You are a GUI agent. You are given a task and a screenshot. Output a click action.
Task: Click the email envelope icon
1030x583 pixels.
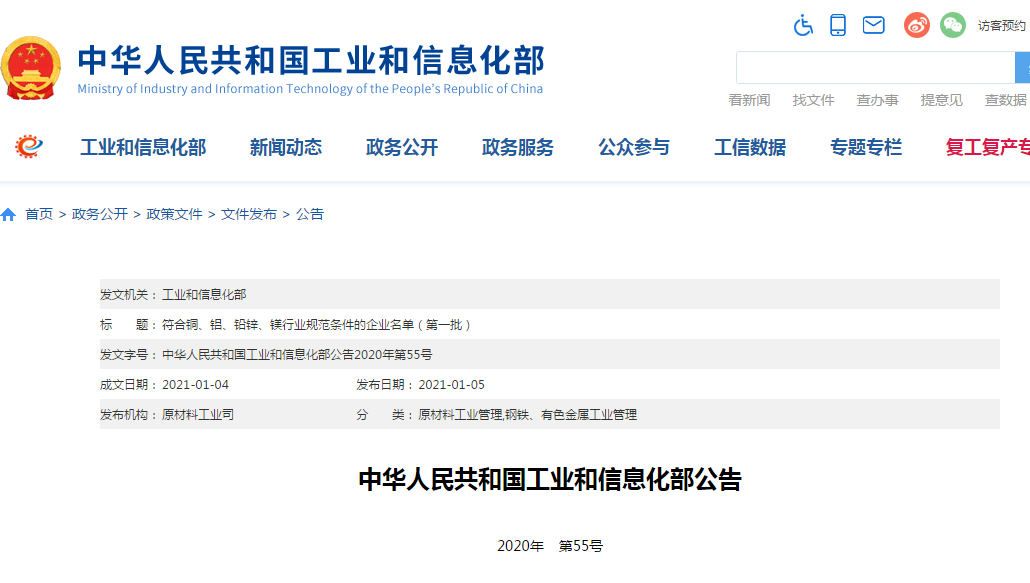pyautogui.click(x=874, y=25)
